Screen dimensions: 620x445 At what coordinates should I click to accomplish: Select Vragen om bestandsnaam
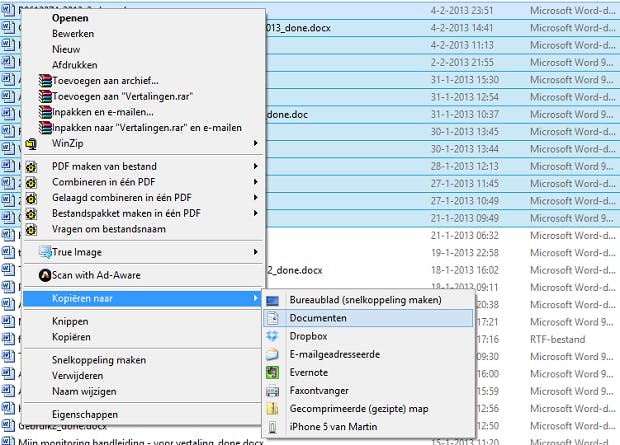tap(109, 229)
